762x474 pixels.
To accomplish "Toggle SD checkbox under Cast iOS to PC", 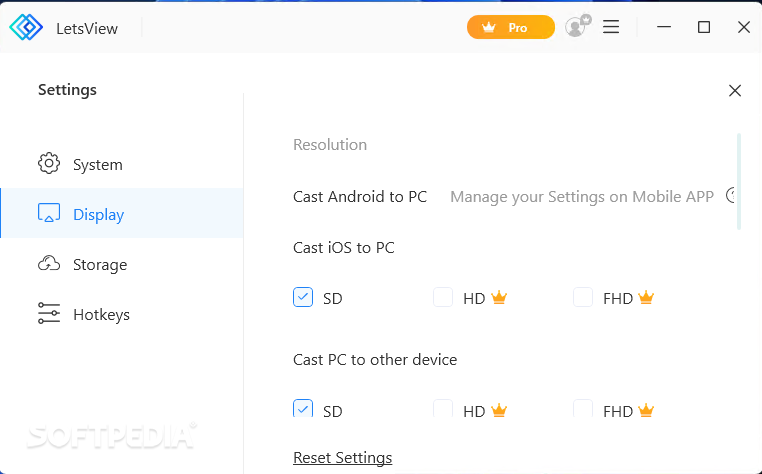I will point(303,297).
